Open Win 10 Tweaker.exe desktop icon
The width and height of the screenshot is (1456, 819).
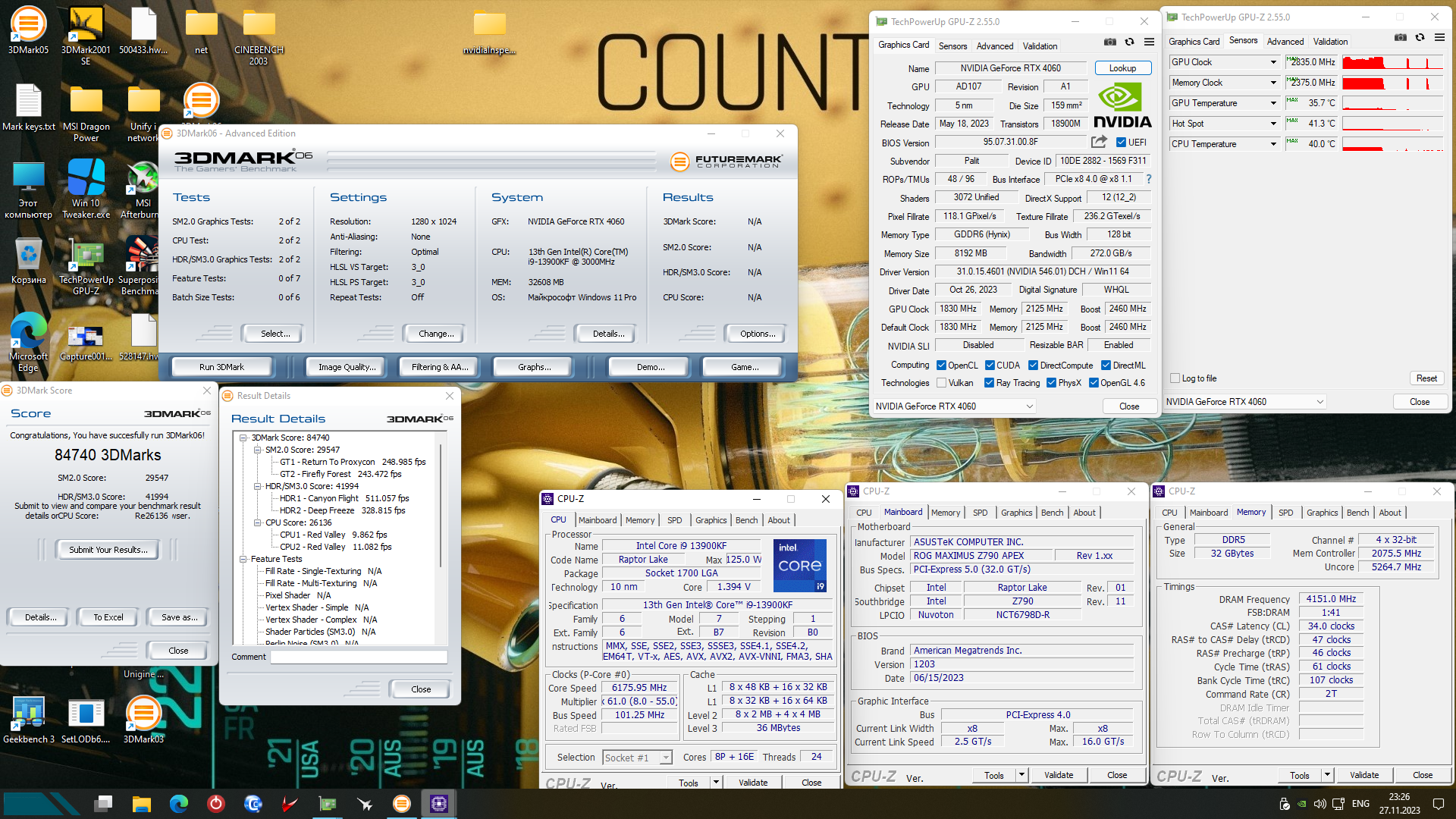pos(86,189)
